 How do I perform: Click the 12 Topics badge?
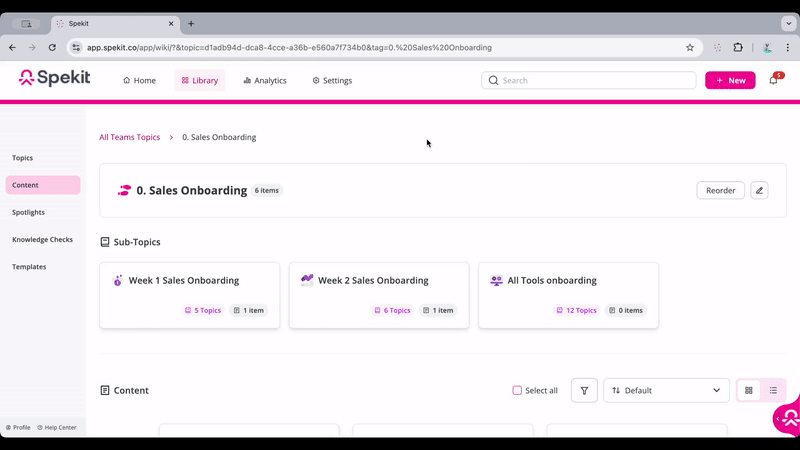click(578, 310)
